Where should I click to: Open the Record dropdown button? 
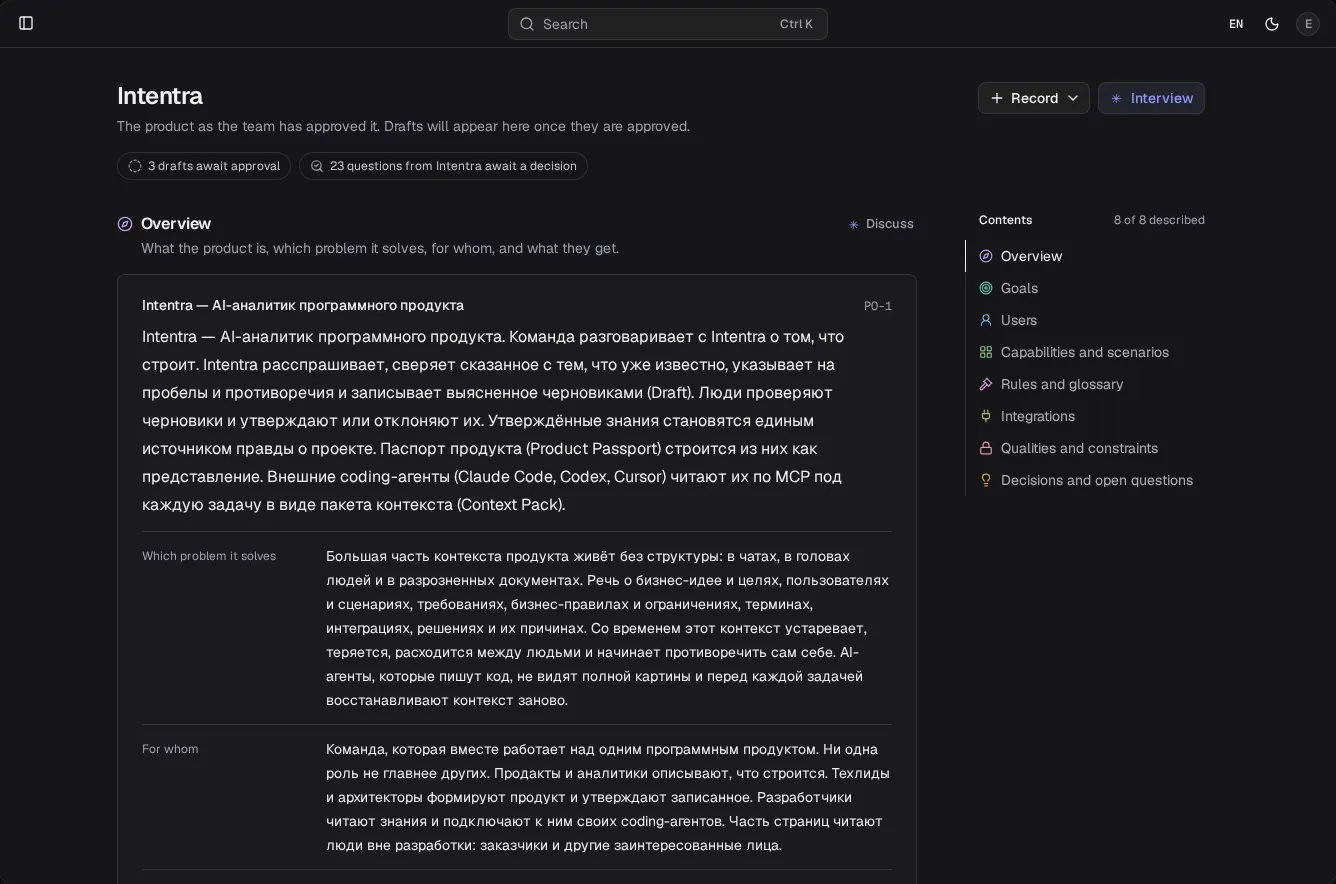(x=1034, y=98)
